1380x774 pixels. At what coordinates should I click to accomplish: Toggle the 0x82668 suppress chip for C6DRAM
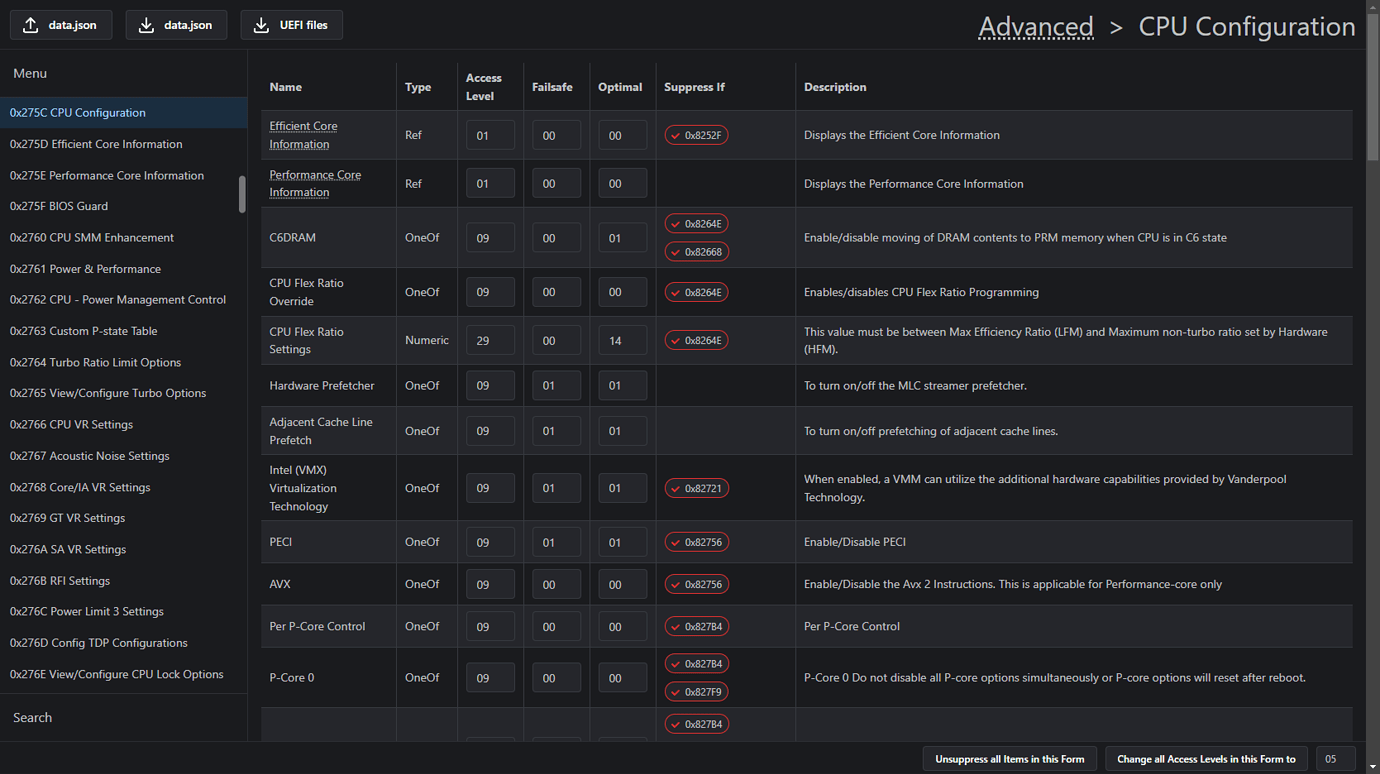[696, 252]
